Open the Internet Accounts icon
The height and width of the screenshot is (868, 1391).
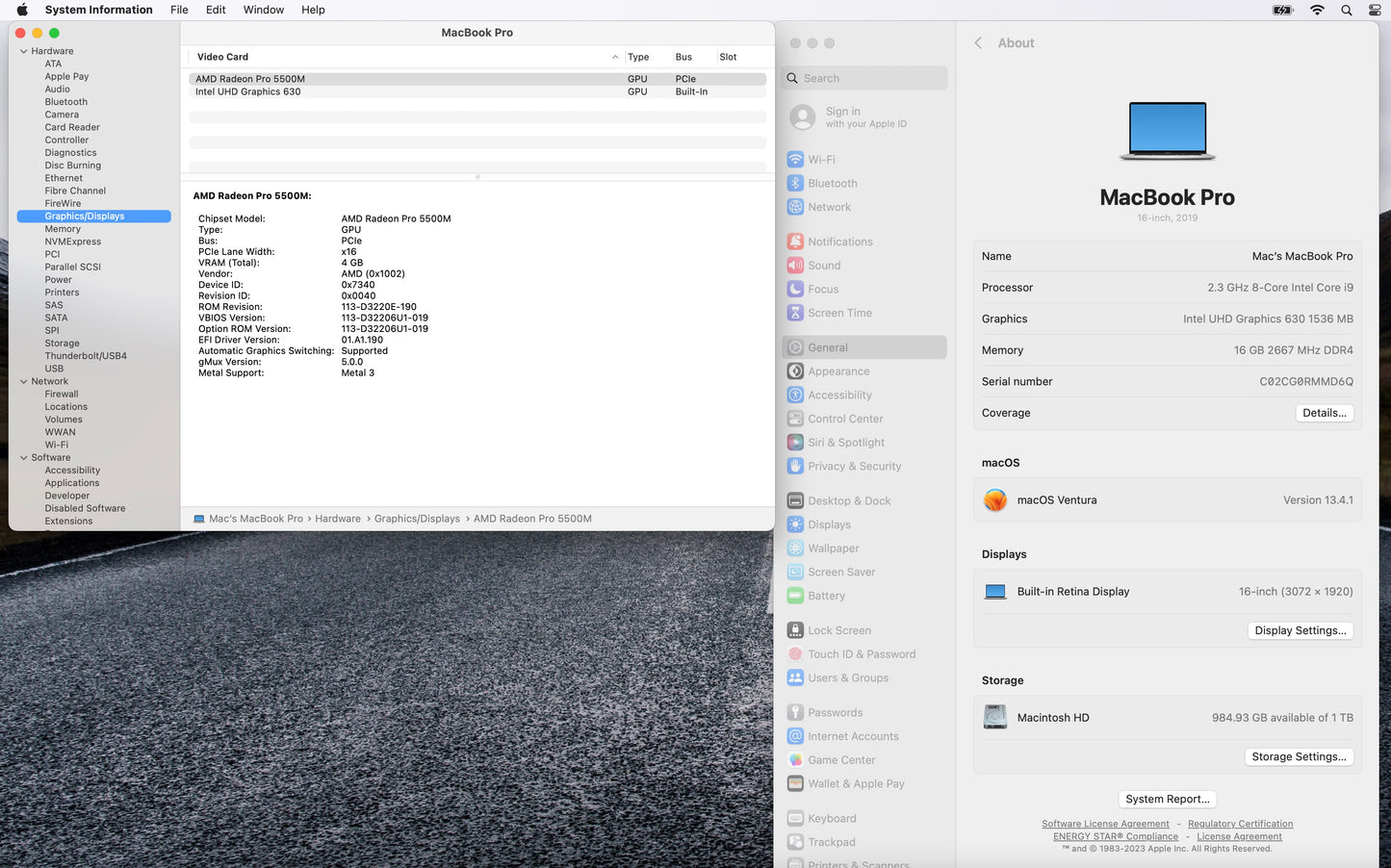click(795, 736)
